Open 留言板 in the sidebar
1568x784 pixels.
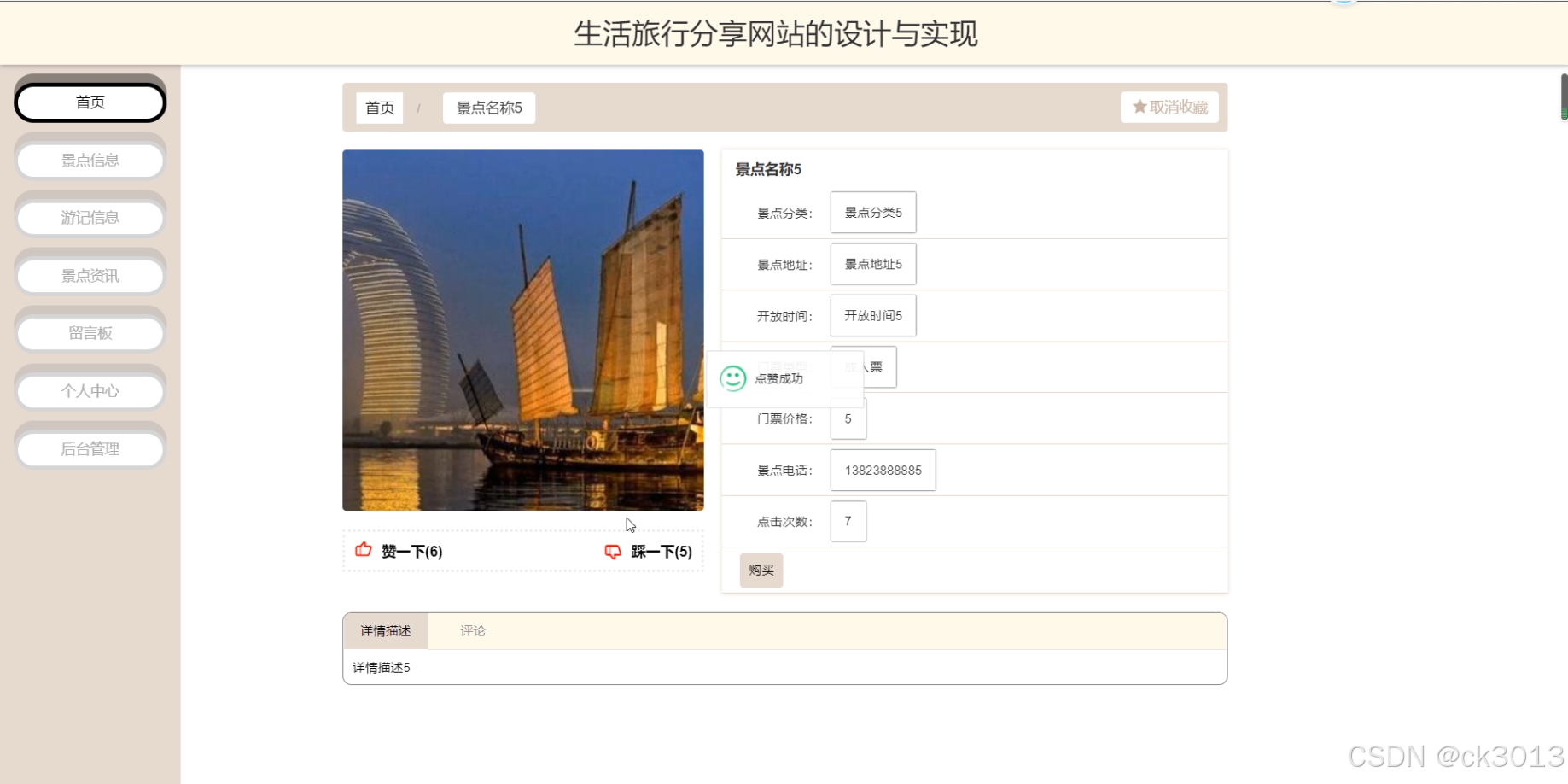tap(90, 333)
